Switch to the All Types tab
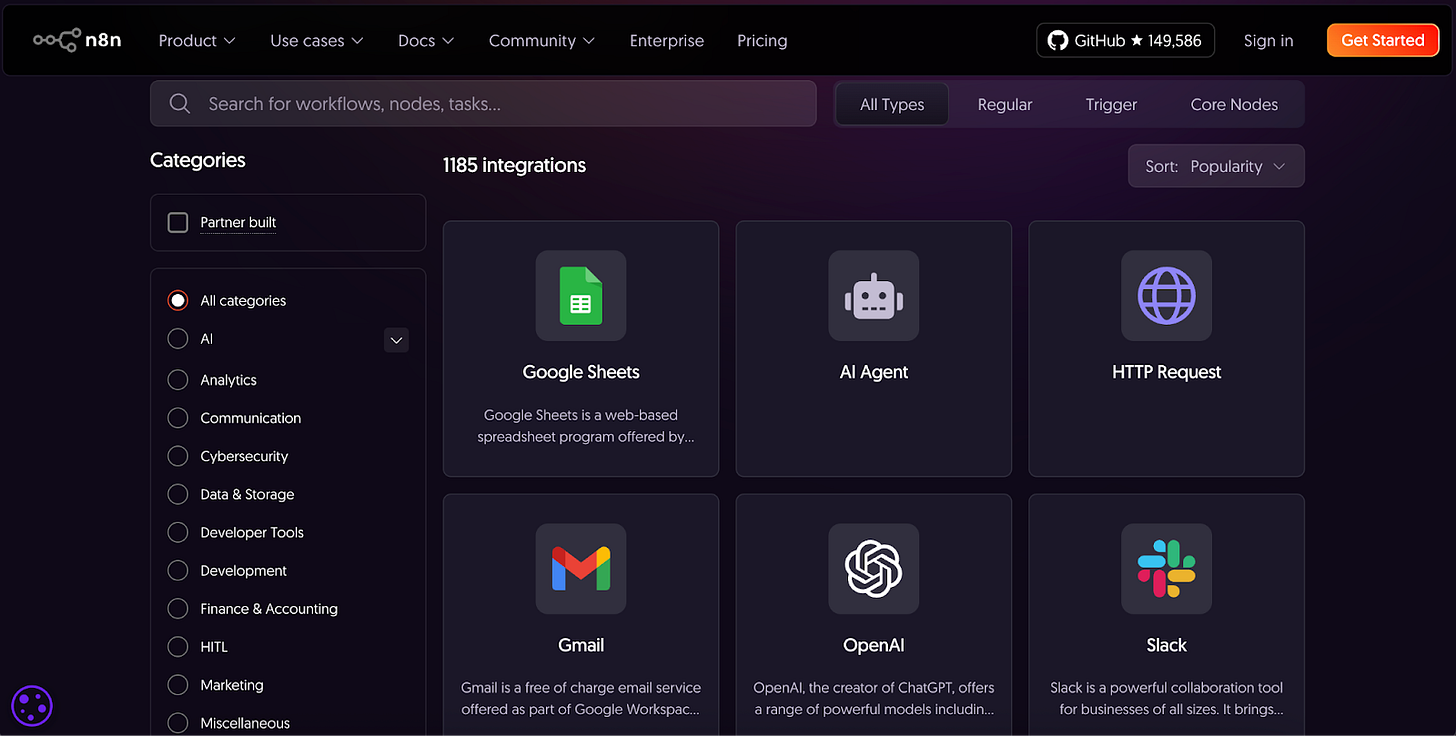This screenshot has width=1456, height=736. pos(892,104)
